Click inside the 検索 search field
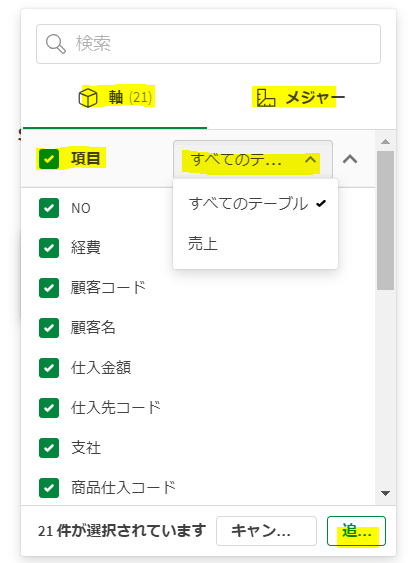419x563 pixels. [208, 44]
